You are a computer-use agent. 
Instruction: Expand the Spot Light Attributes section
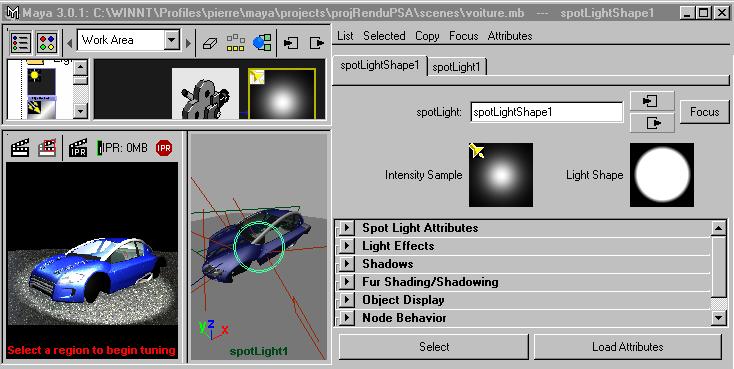346,228
